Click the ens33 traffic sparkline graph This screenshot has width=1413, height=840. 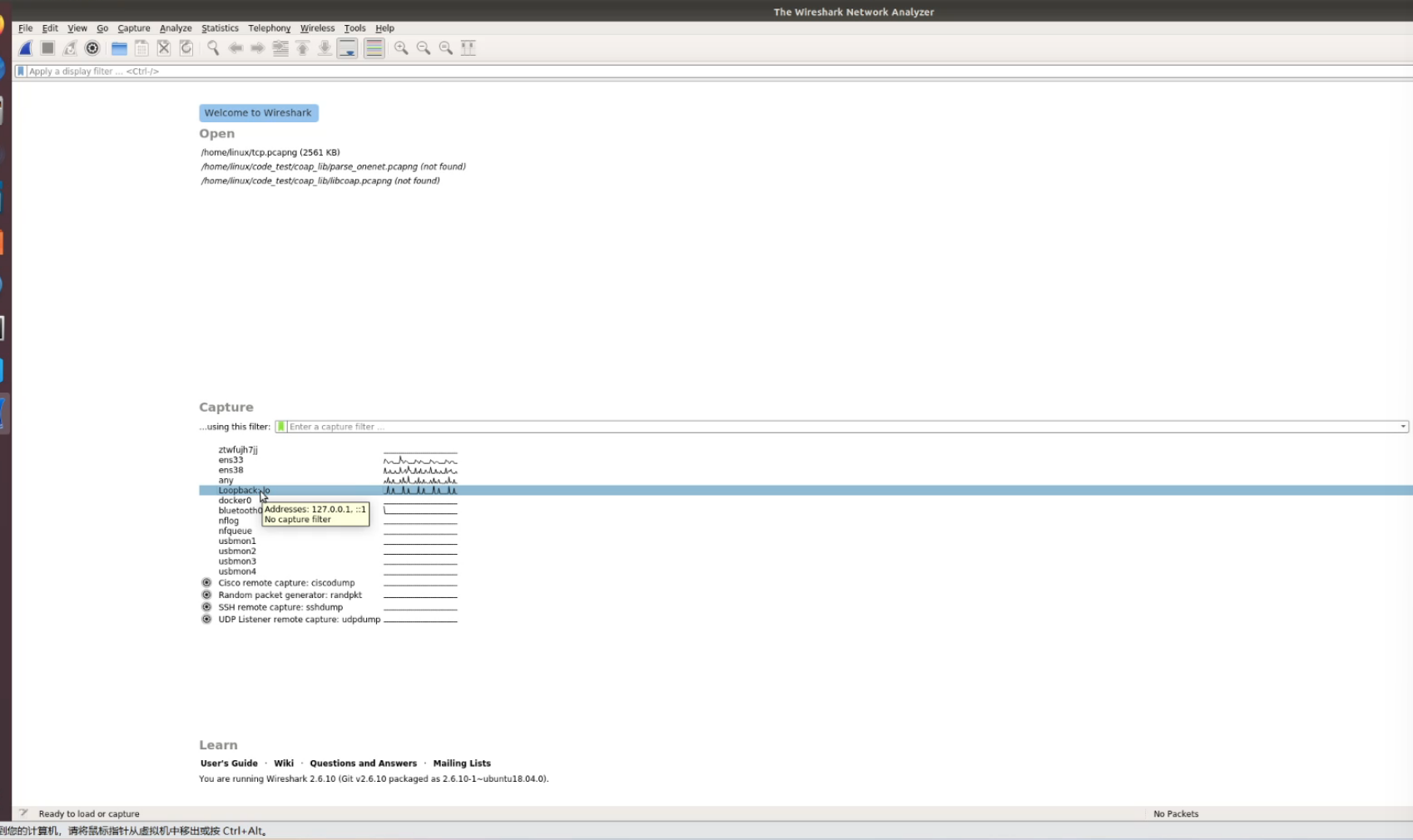pos(420,460)
